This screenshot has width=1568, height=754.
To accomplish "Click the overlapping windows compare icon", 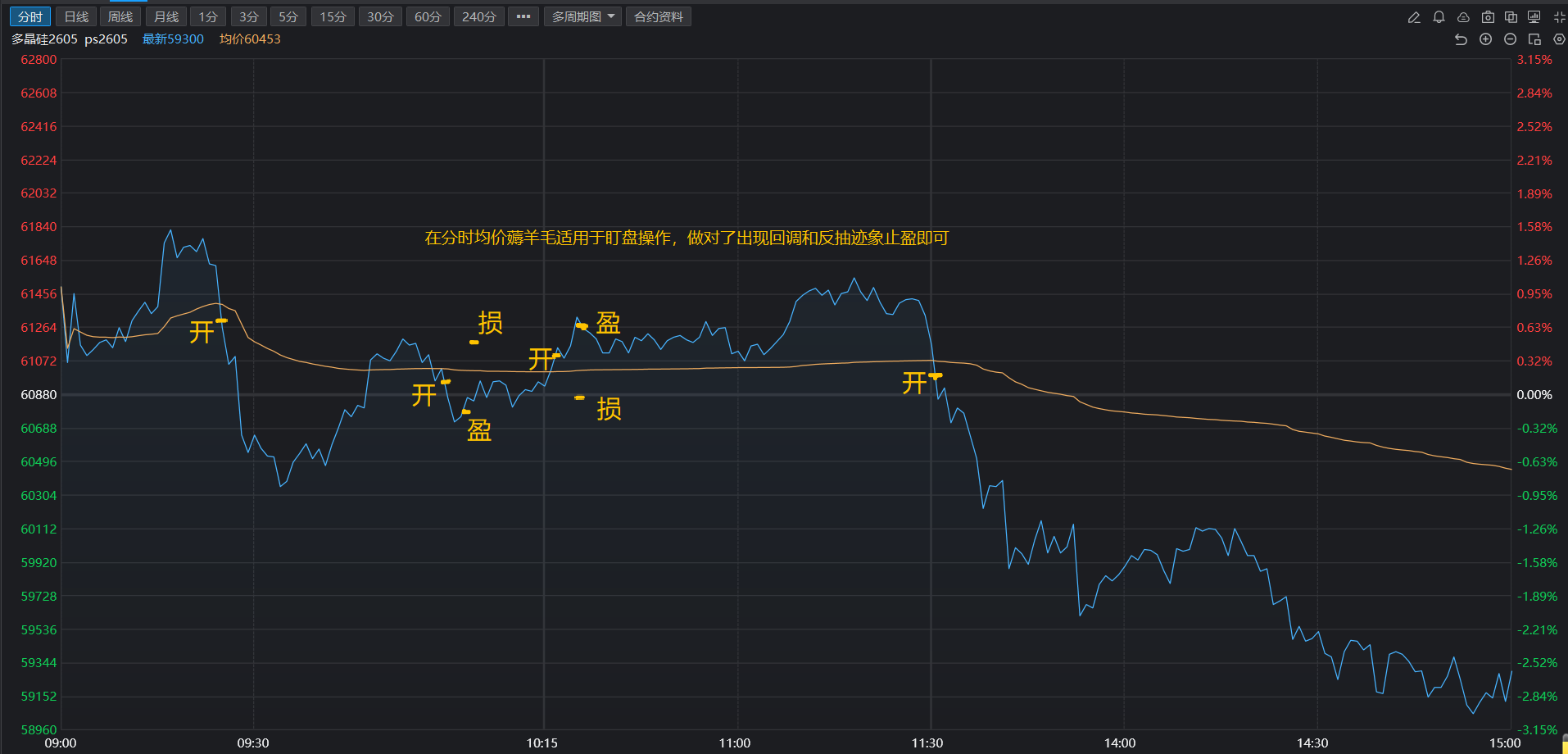I will click(x=1511, y=17).
